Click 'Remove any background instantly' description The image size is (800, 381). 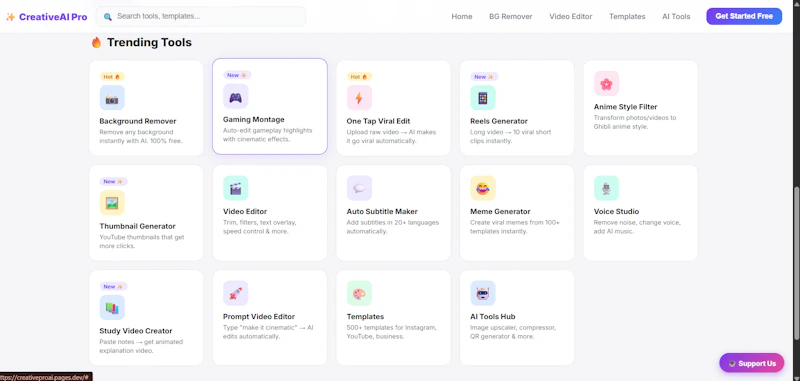141,136
